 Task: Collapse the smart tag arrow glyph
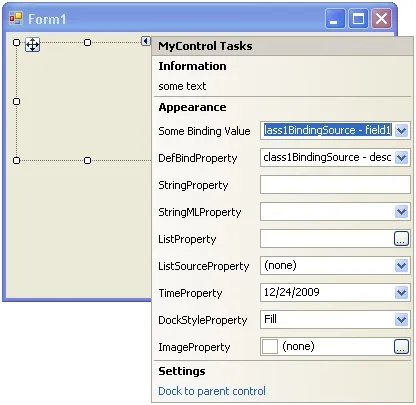(x=146, y=41)
